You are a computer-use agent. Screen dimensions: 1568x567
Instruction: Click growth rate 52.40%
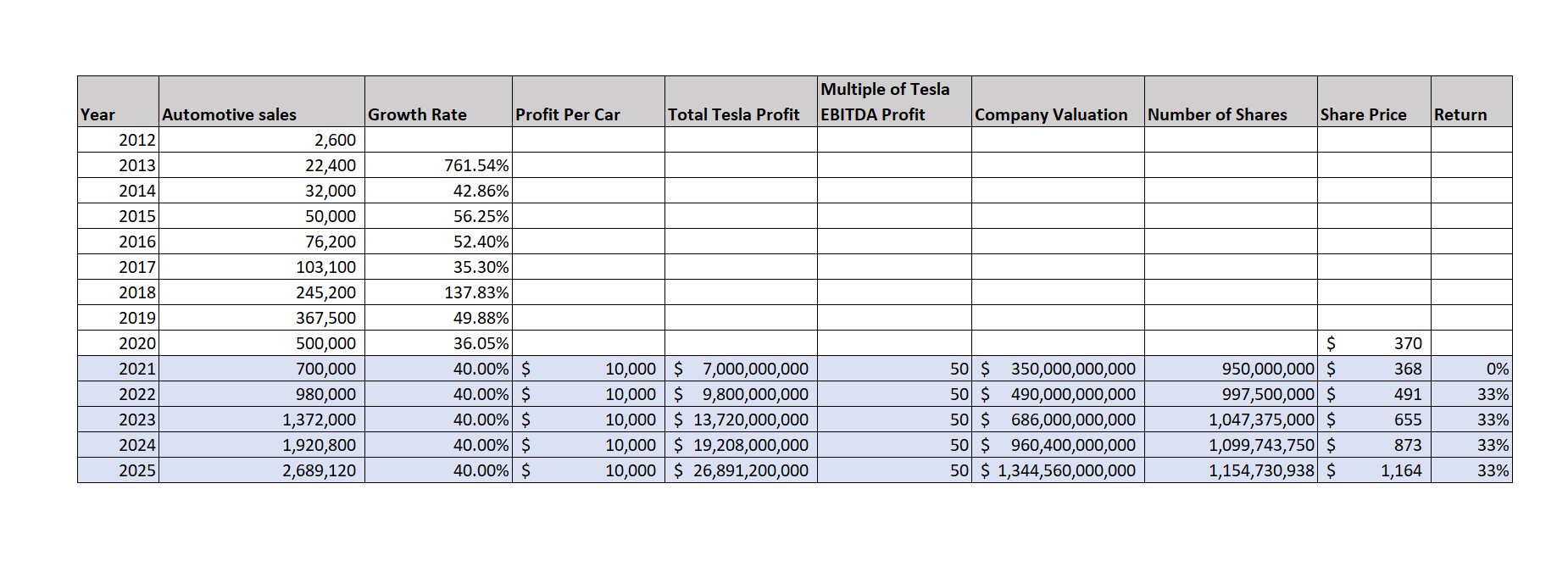click(438, 242)
